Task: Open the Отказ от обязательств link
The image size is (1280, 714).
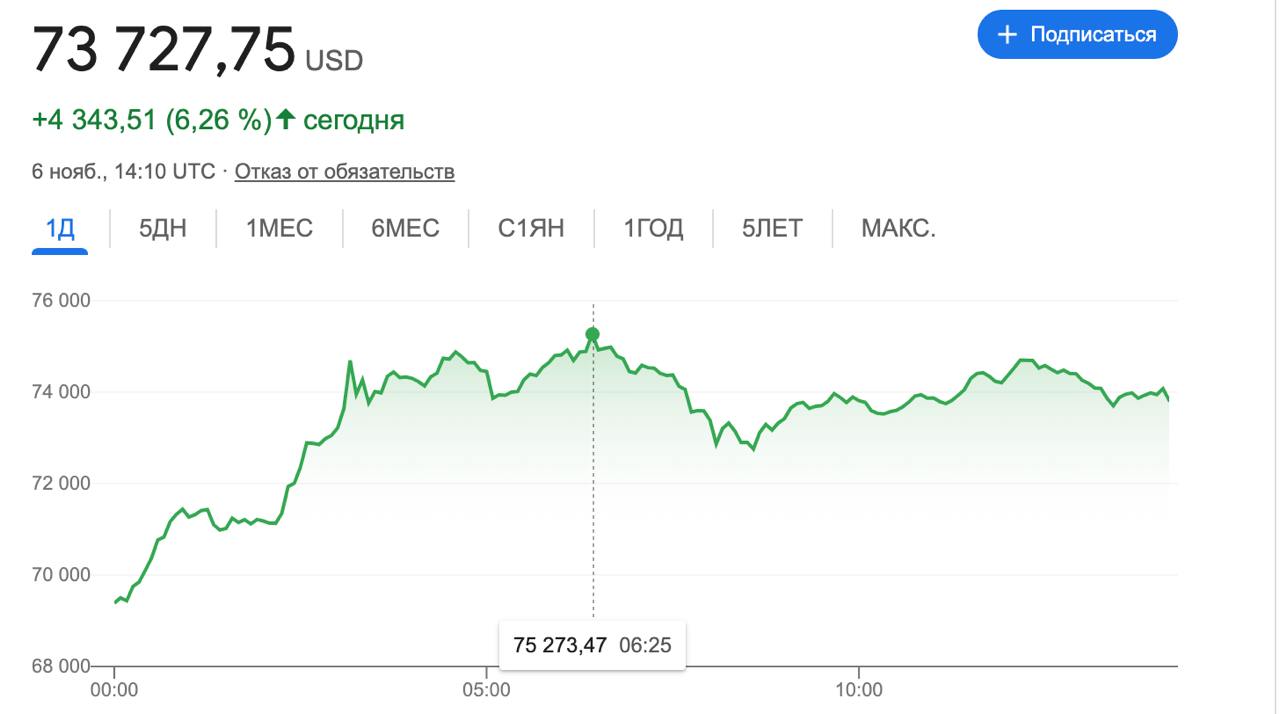Action: tap(344, 172)
